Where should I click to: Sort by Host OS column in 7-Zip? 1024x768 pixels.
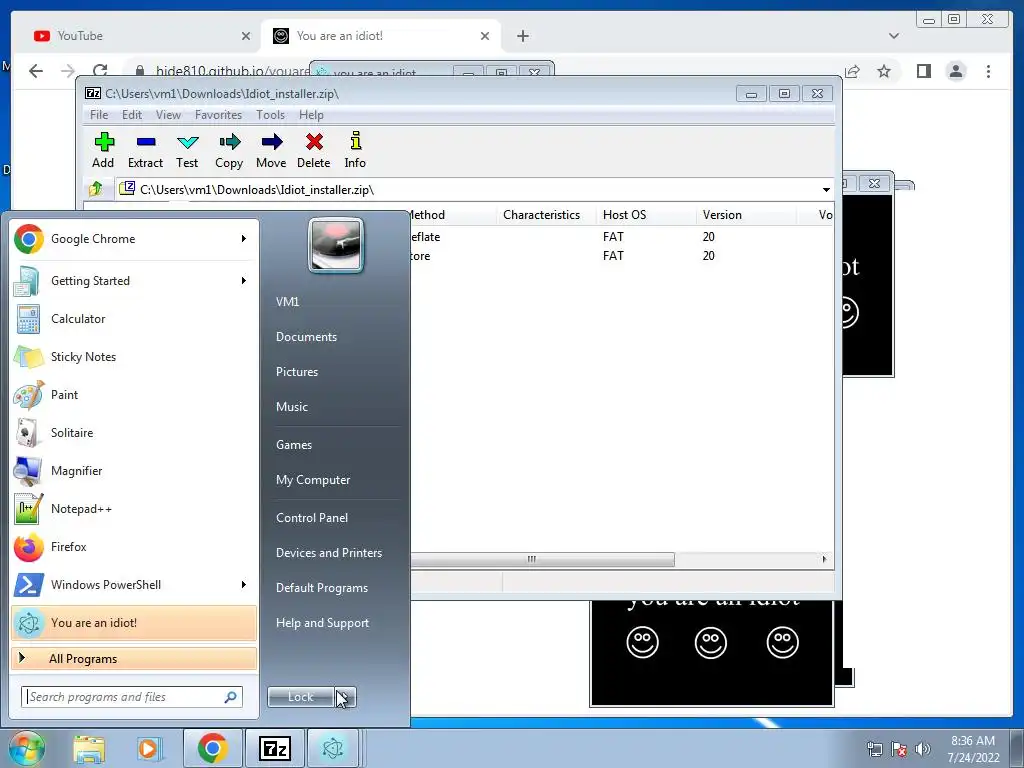pos(624,215)
